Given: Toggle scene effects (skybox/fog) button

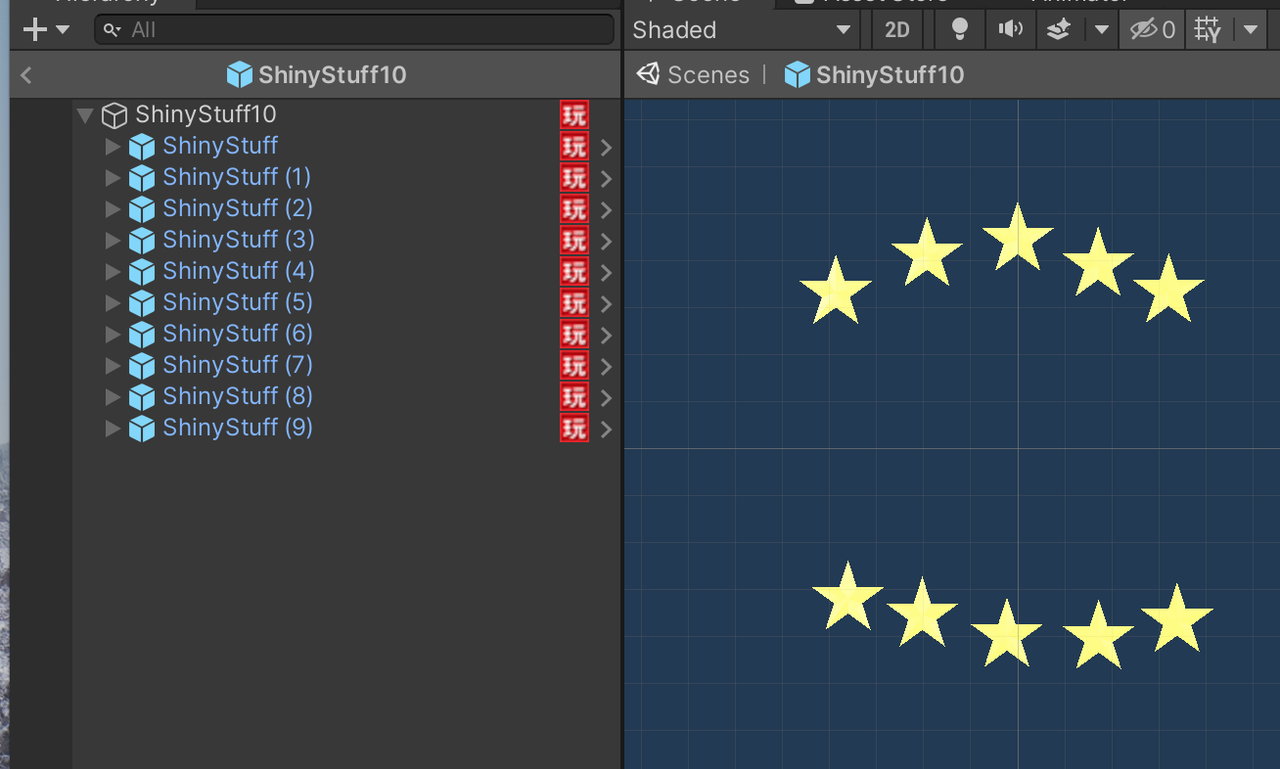Looking at the screenshot, I should 1059,30.
